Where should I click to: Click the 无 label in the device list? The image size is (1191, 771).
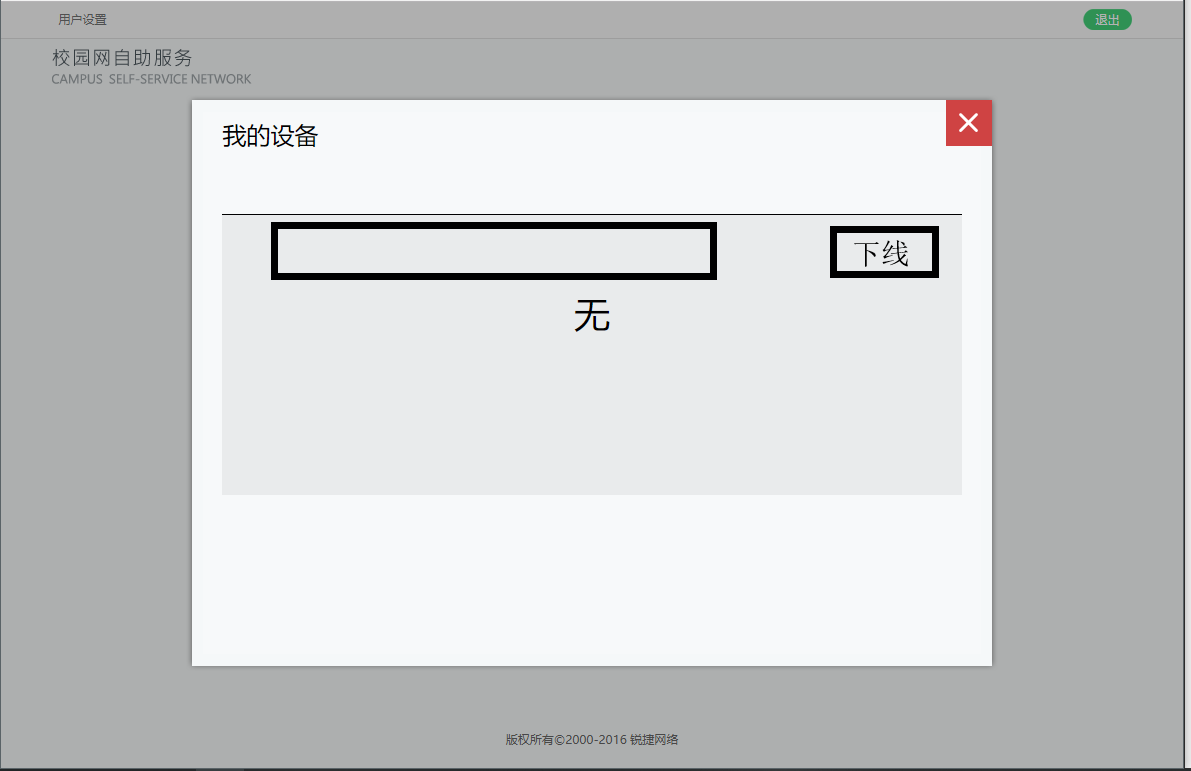point(592,316)
